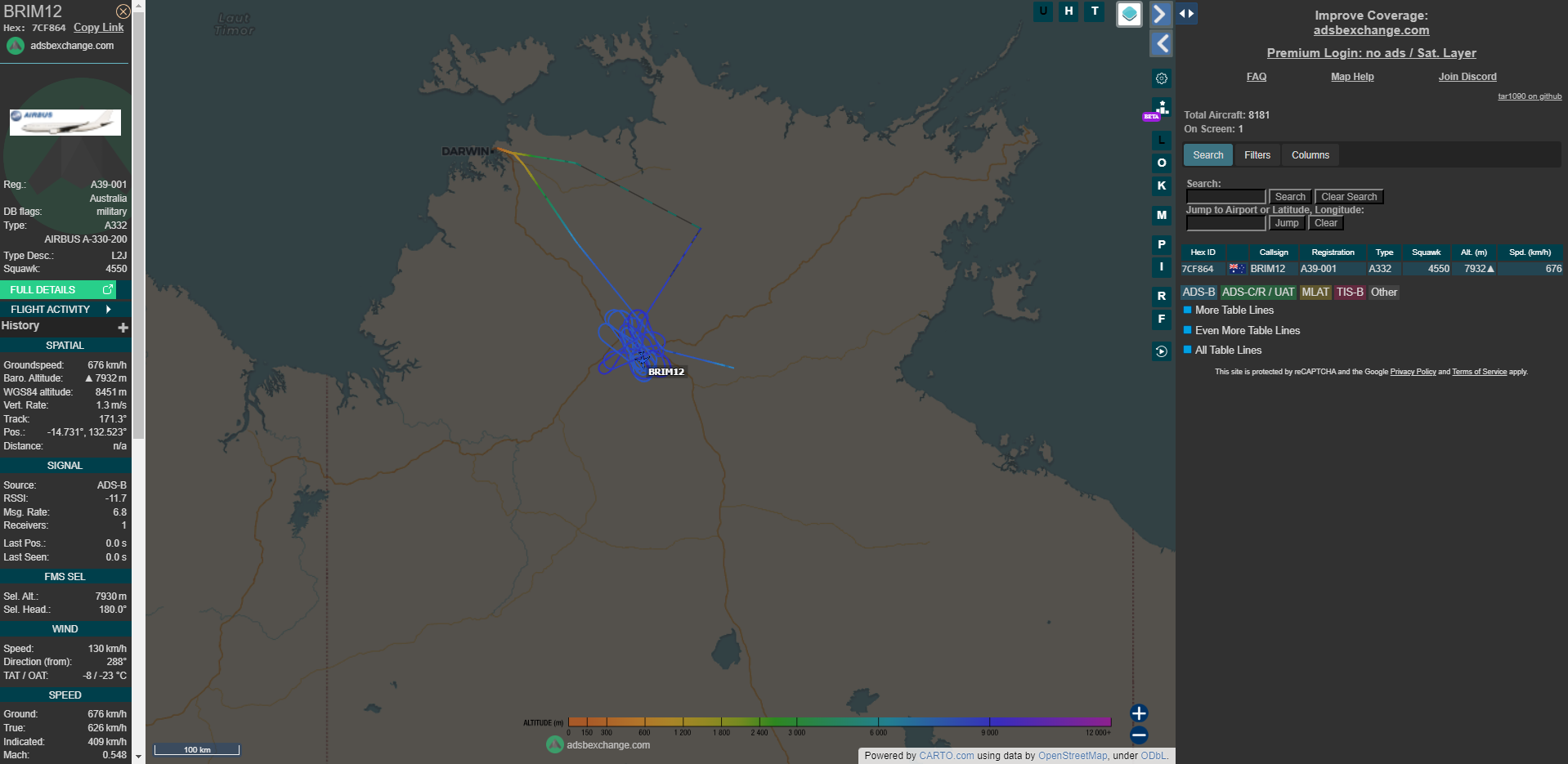
Task: Click the Australian flag in aircraft row
Action: [x=1237, y=269]
